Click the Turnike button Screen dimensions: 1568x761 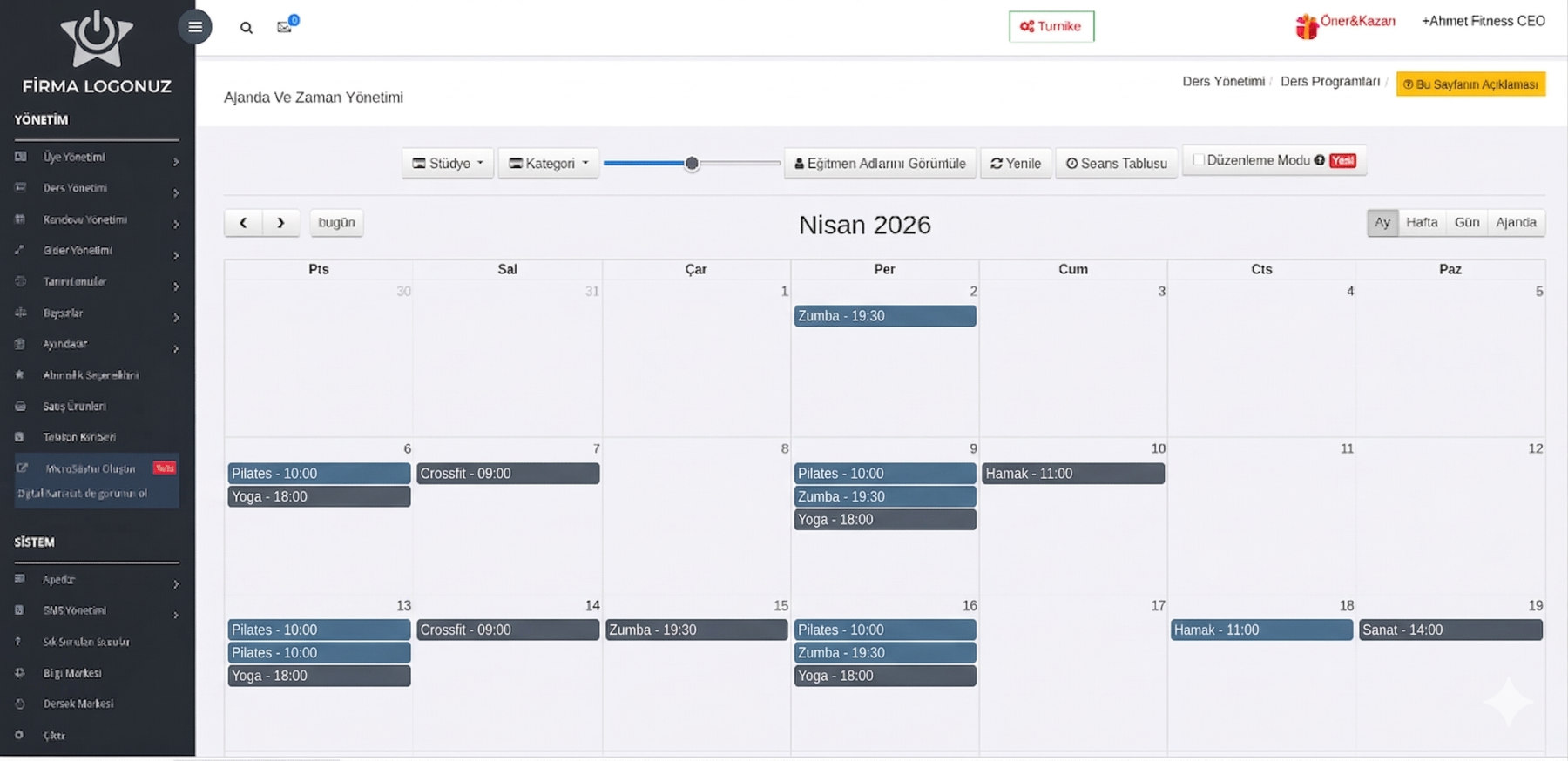pos(1051,26)
